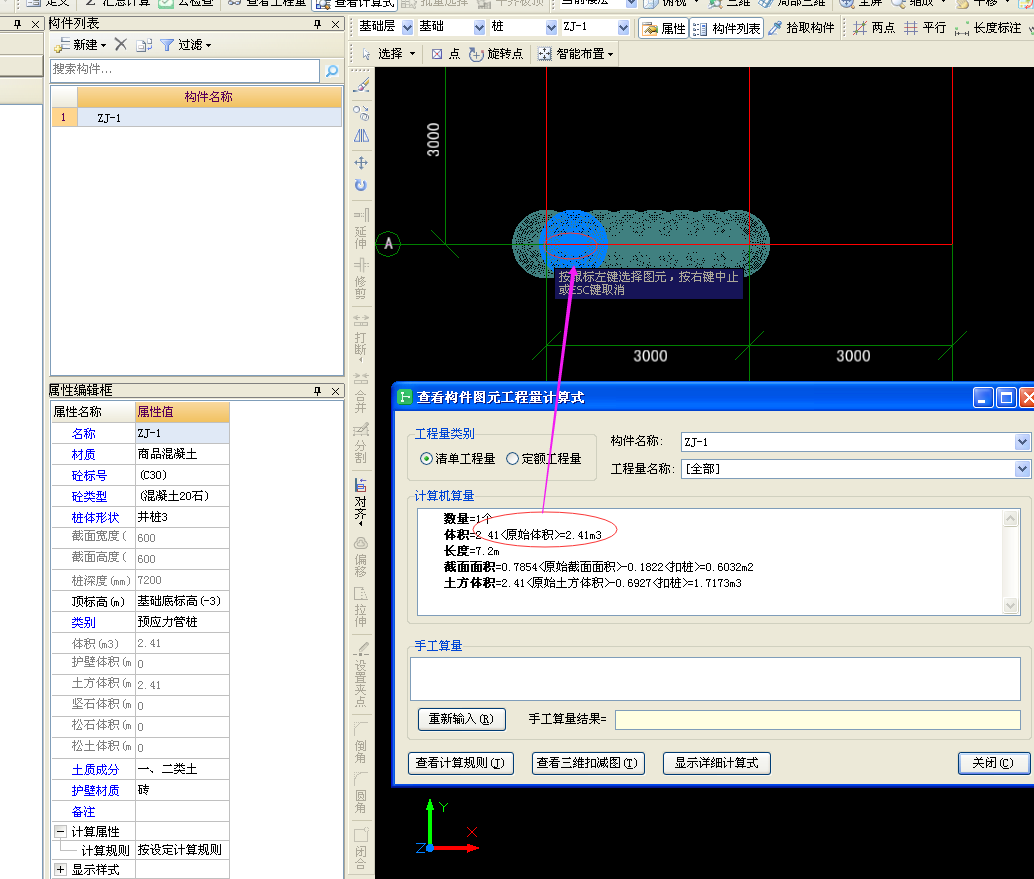1034x879 pixels.
Task: Activate the 拾取构件 pick tool
Action: (801, 28)
